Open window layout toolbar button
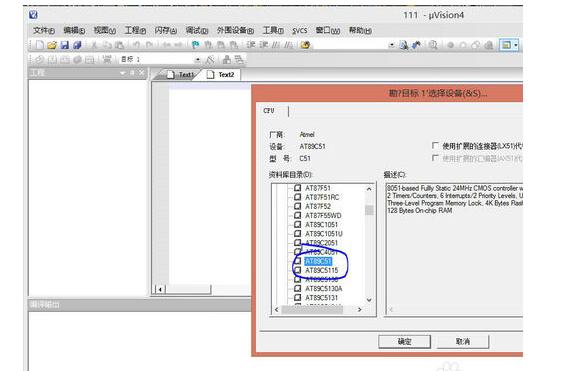The width and height of the screenshot is (587, 371). 506,45
